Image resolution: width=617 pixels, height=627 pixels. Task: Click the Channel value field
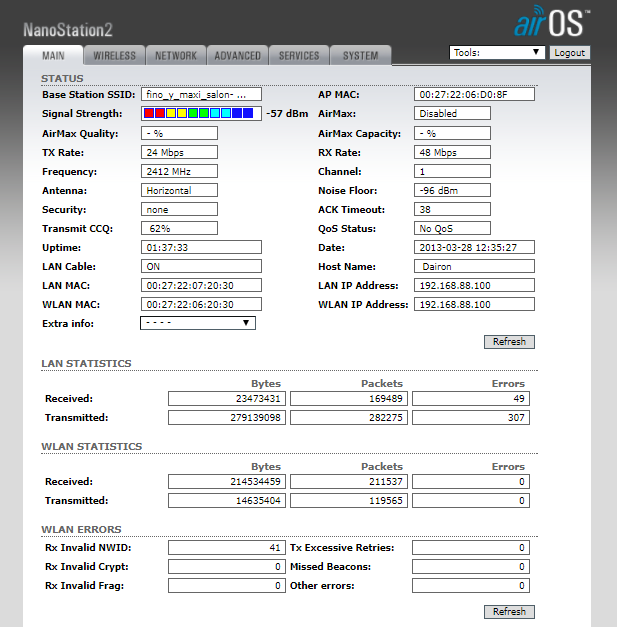click(452, 171)
